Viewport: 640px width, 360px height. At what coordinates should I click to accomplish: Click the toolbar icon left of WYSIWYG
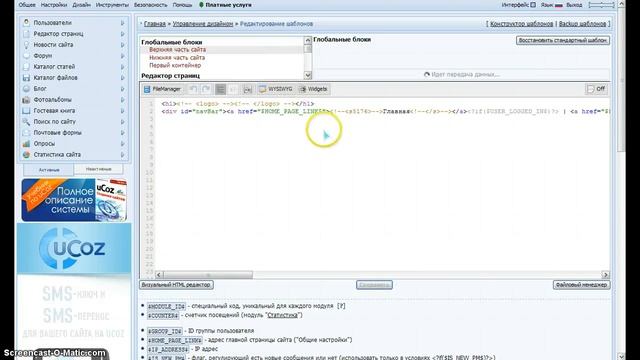click(x=247, y=89)
